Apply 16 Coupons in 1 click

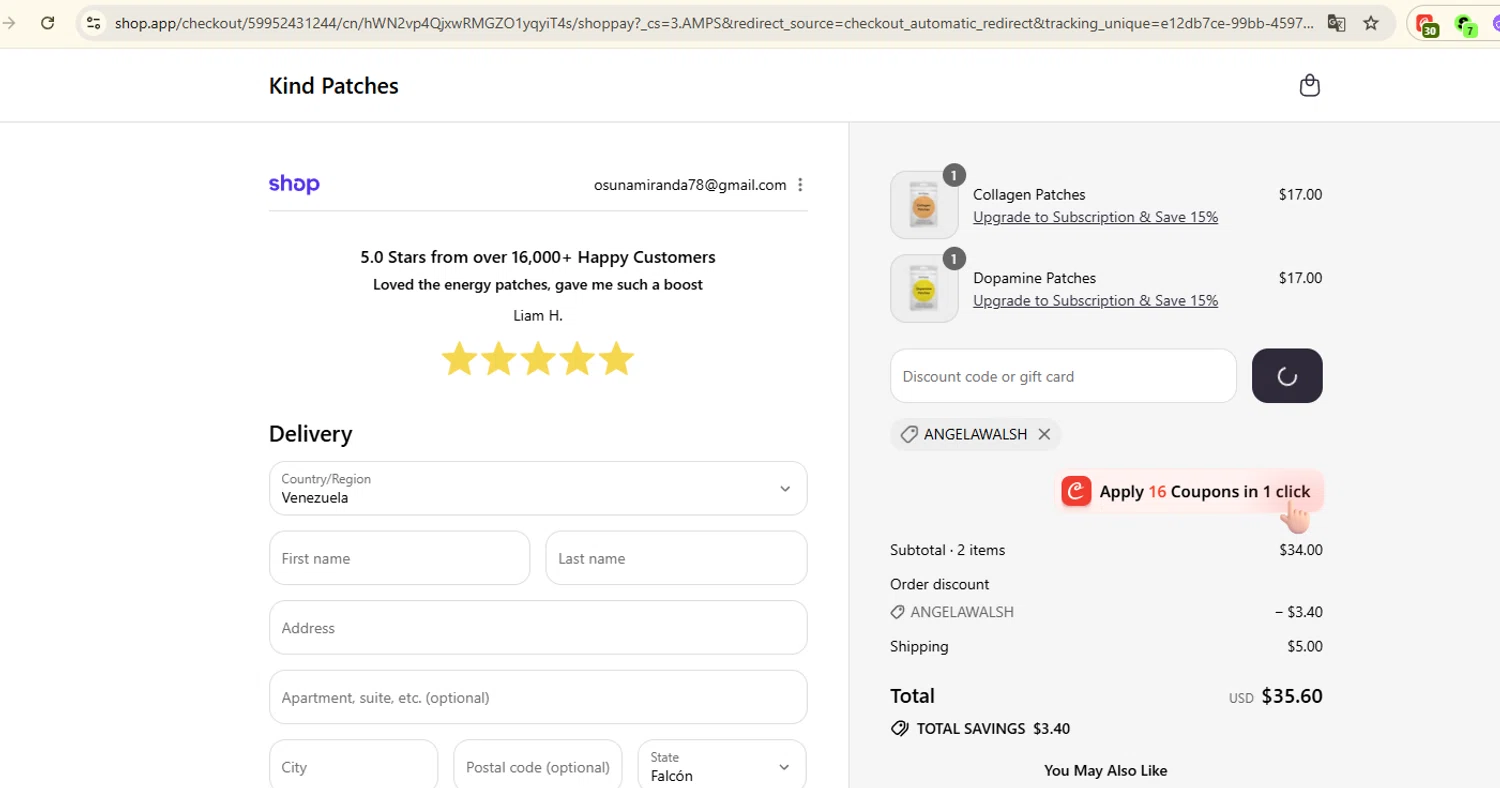pyautogui.click(x=1190, y=491)
